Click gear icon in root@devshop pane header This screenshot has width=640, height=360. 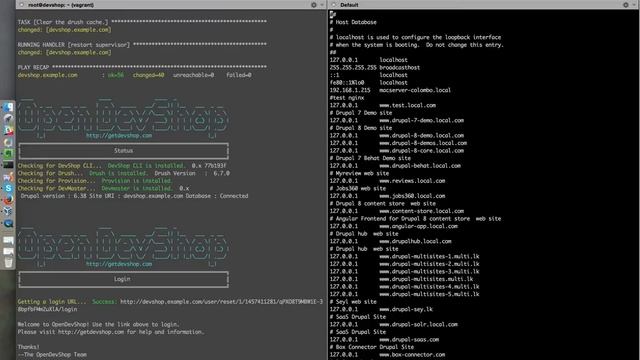tap(313, 5)
